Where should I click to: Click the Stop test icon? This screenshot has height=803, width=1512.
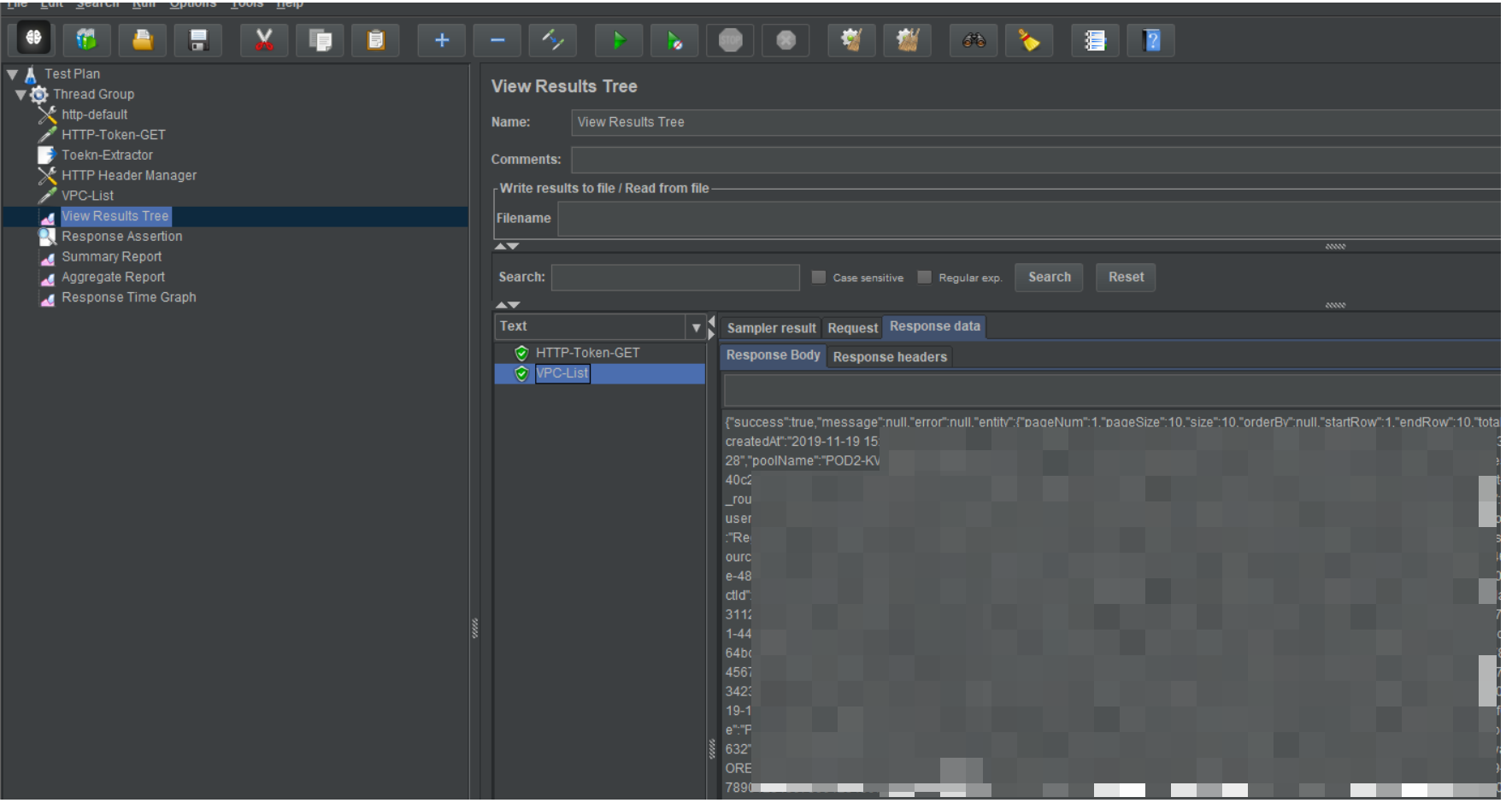pyautogui.click(x=730, y=39)
